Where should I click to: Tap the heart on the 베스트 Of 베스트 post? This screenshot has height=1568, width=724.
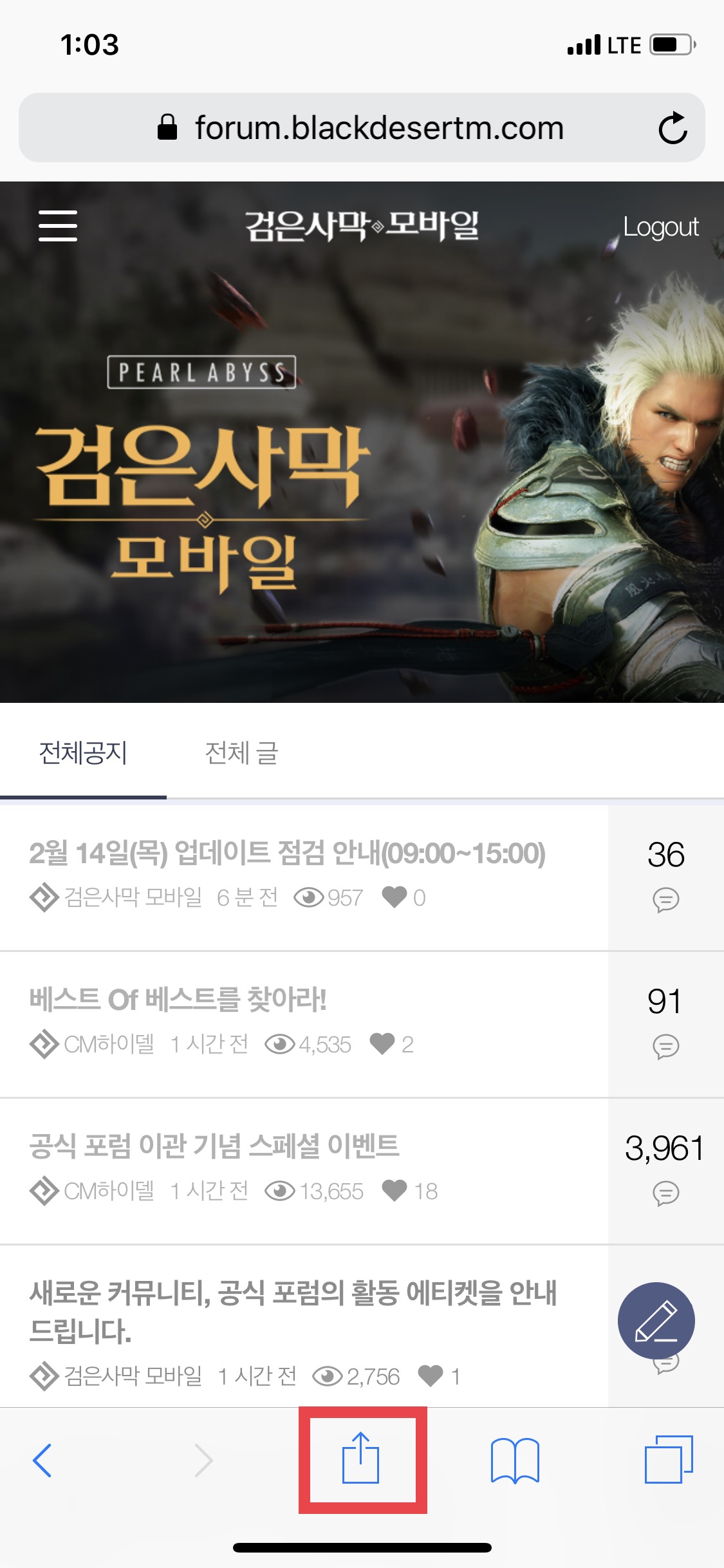pos(382,1043)
